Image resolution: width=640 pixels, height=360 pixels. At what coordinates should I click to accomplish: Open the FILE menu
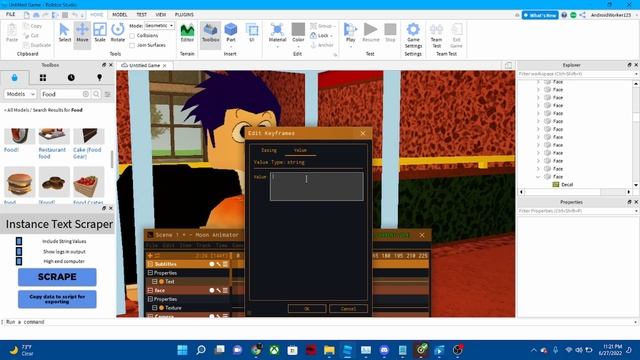11,14
